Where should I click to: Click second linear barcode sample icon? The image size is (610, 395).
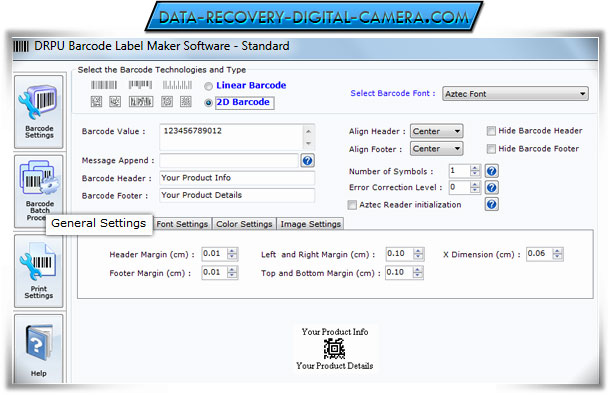[140, 84]
